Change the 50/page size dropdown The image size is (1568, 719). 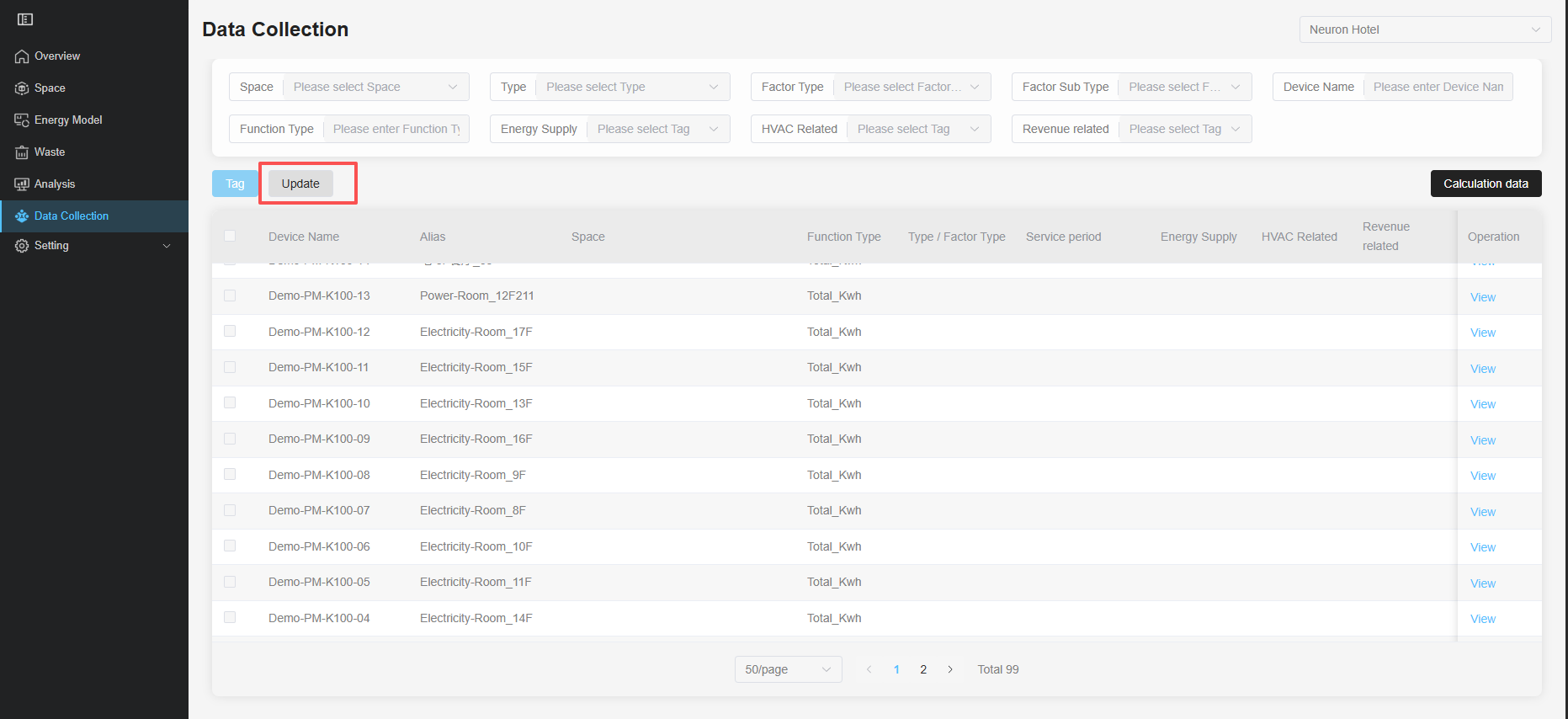[x=788, y=669]
